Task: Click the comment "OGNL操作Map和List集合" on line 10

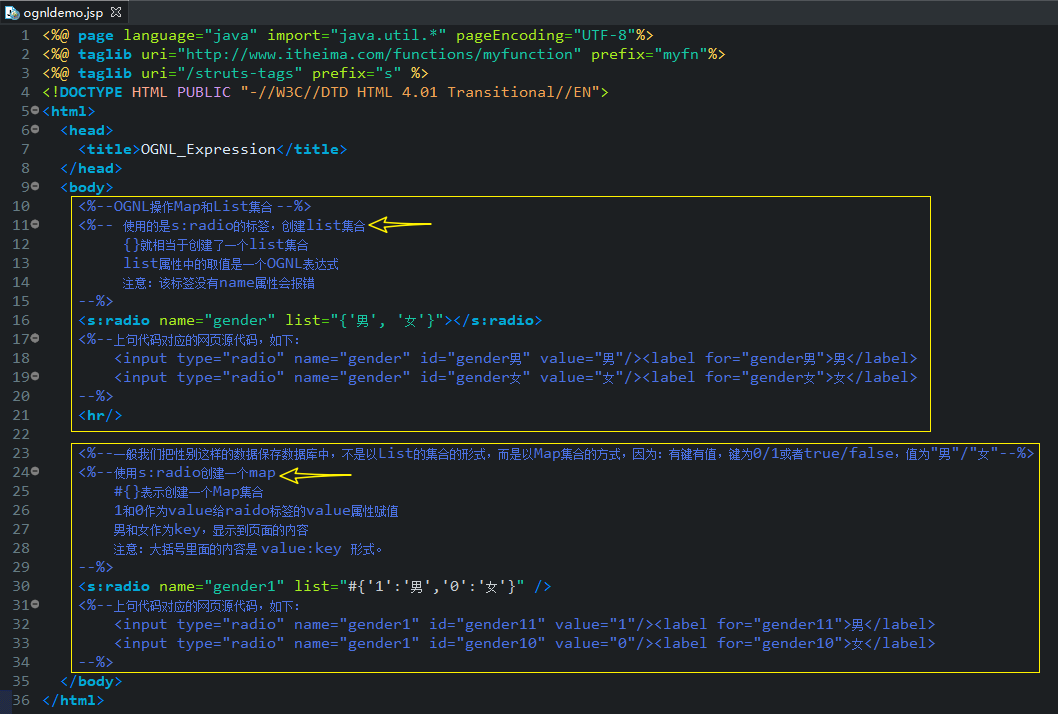Action: (x=193, y=207)
